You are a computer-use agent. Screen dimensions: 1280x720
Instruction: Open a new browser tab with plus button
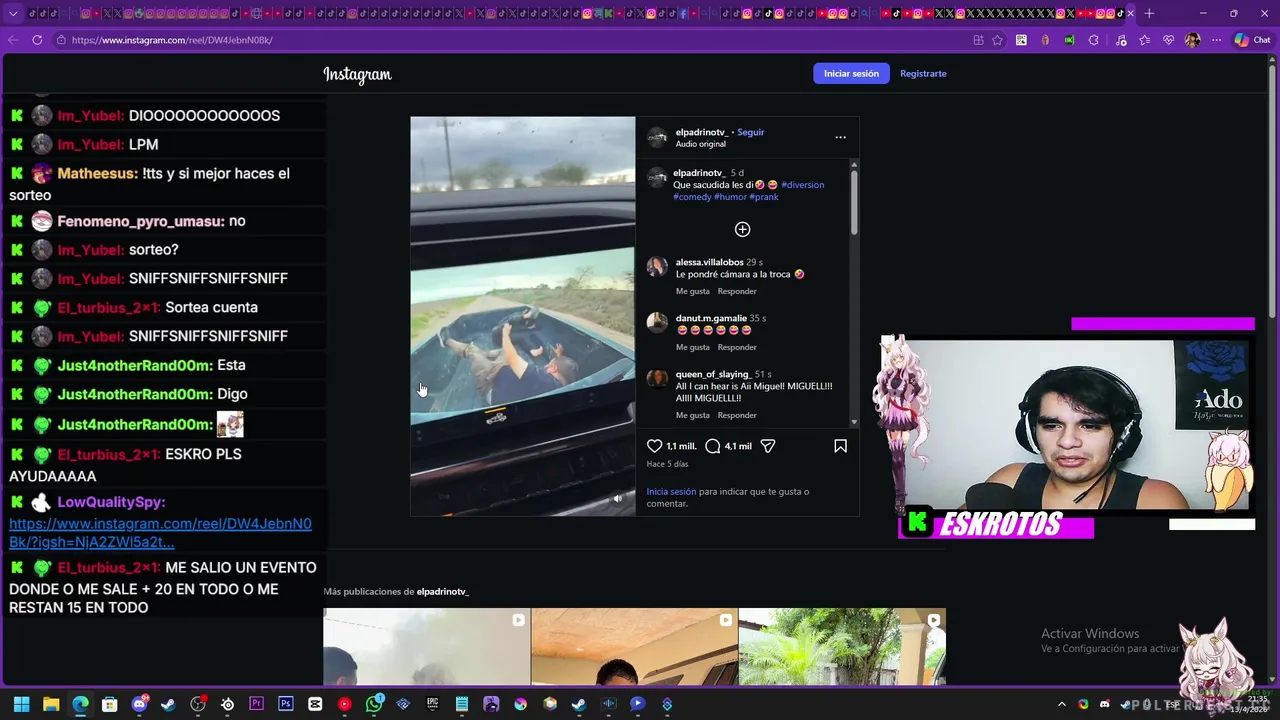click(1149, 13)
